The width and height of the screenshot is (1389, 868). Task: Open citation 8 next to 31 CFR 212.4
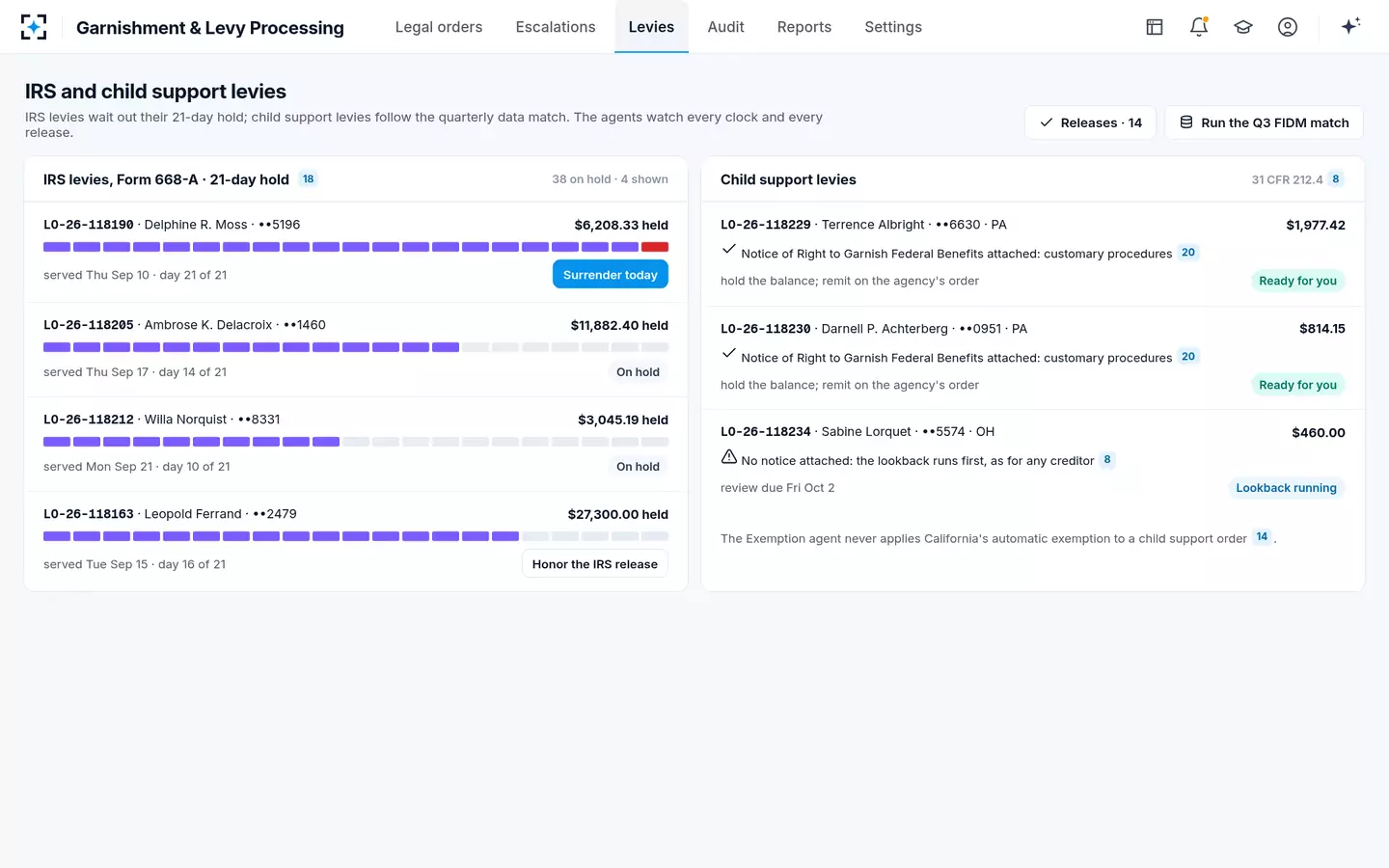1336,179
